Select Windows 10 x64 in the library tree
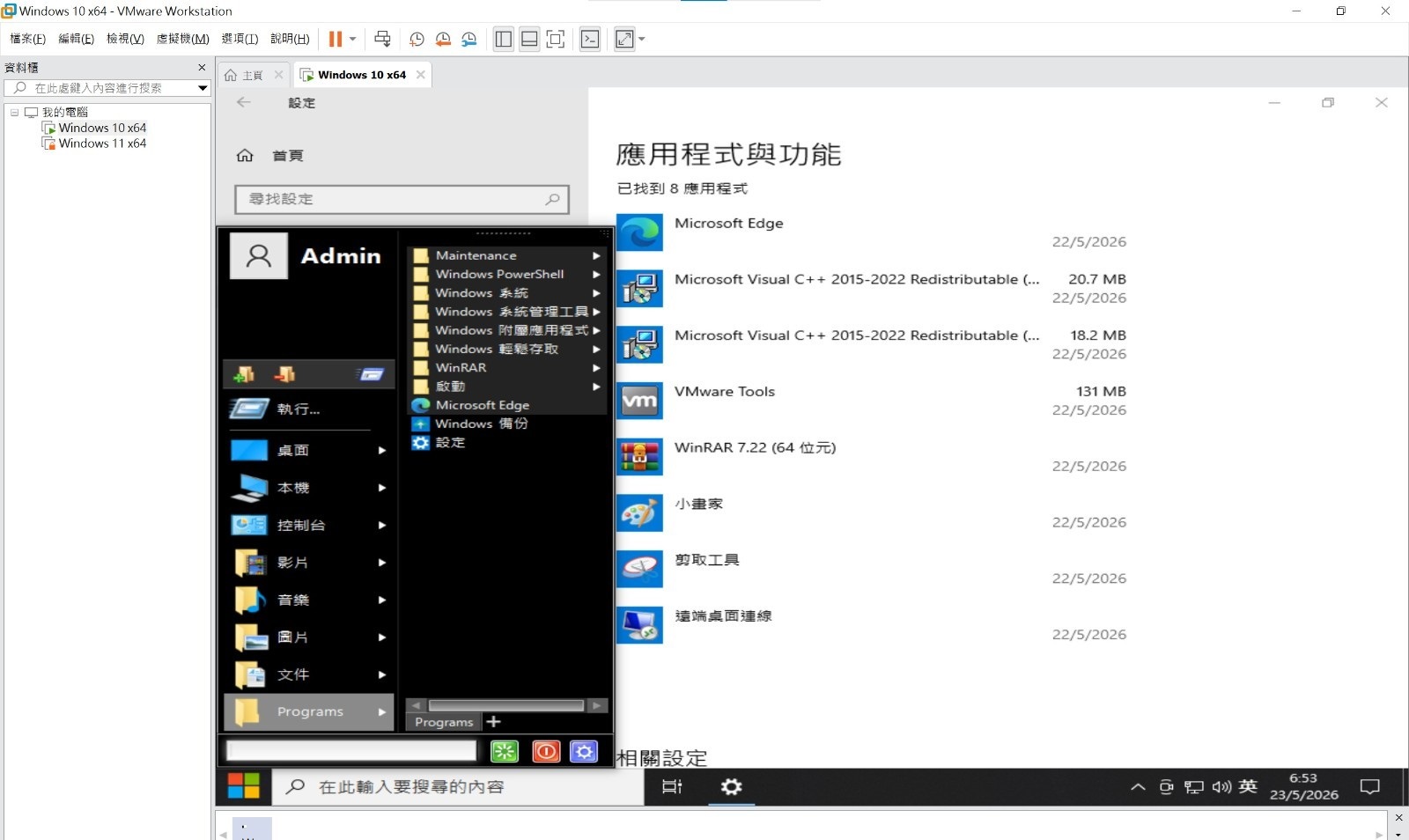The height and width of the screenshot is (840, 1409). [x=102, y=128]
